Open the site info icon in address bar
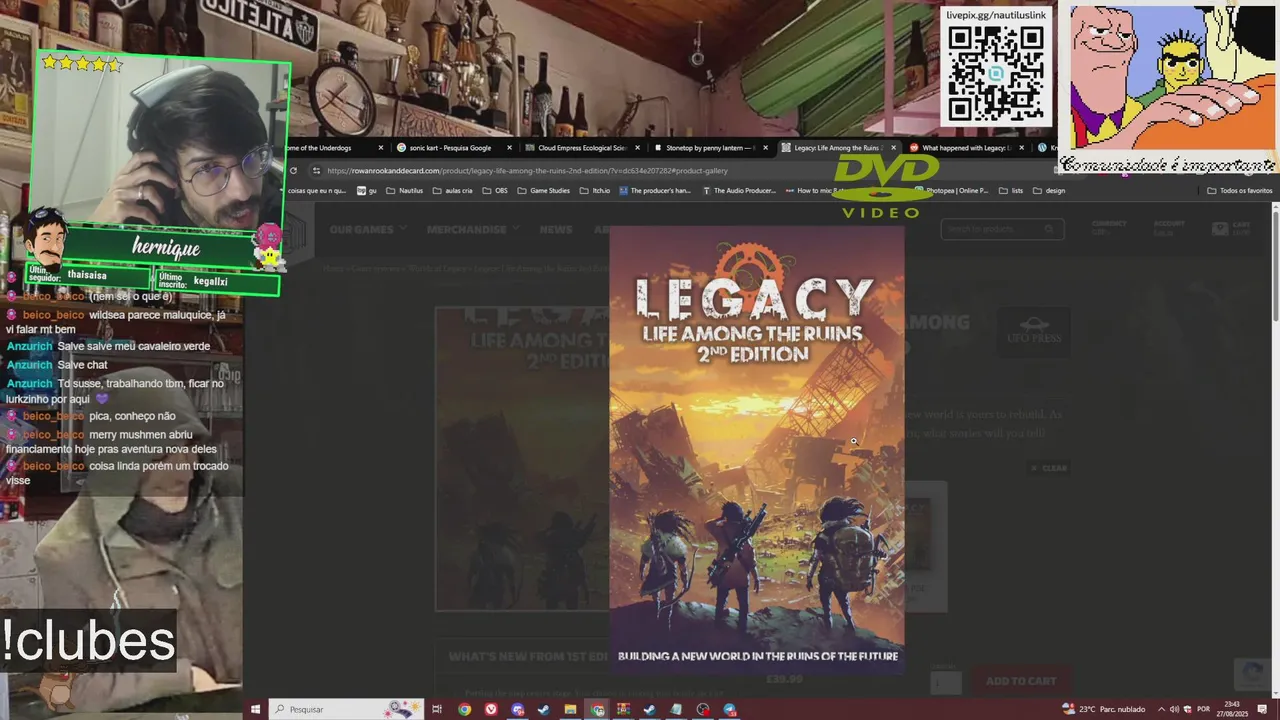This screenshot has height=720, width=1280. tap(317, 170)
